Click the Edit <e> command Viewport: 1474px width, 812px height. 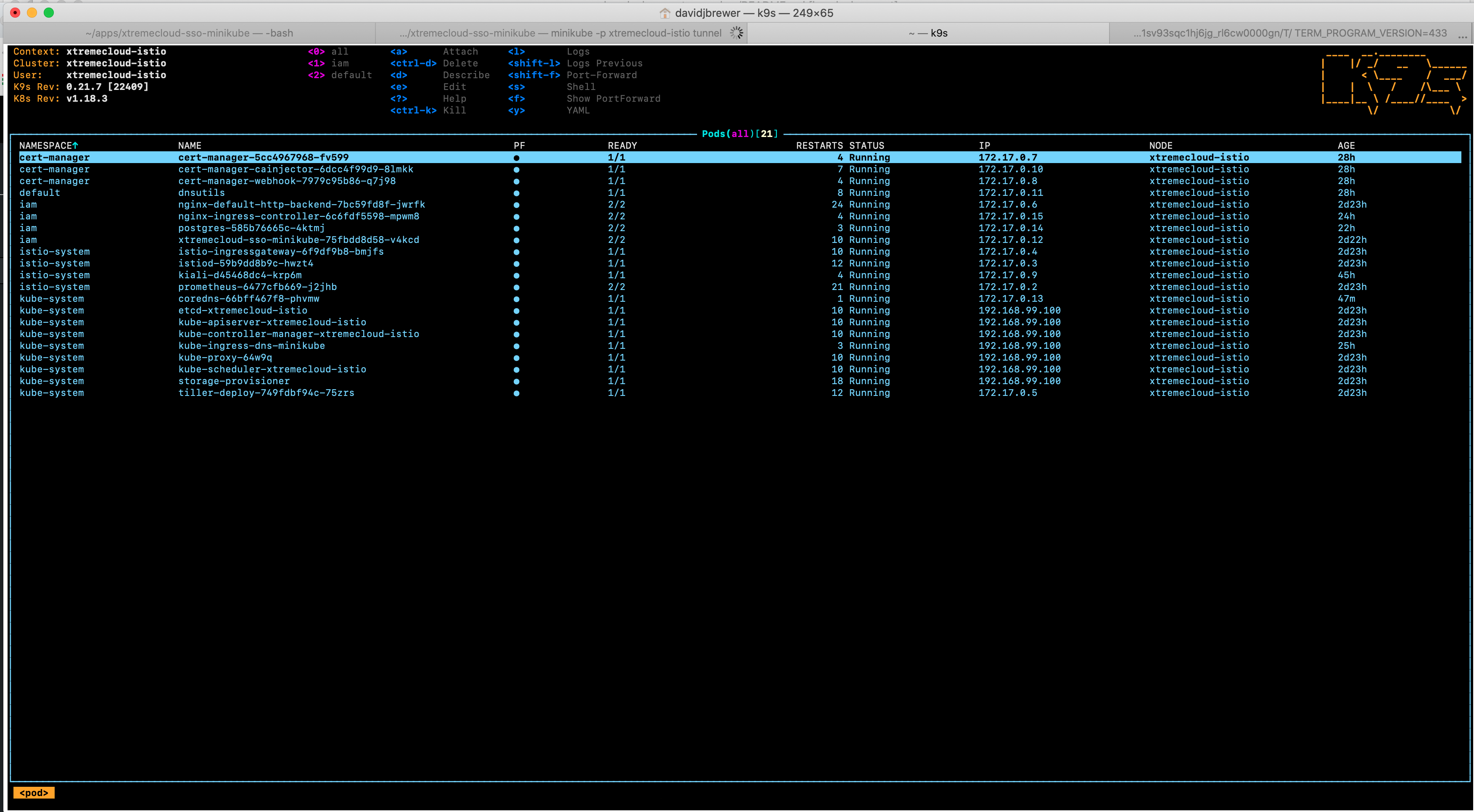pyautogui.click(x=428, y=87)
